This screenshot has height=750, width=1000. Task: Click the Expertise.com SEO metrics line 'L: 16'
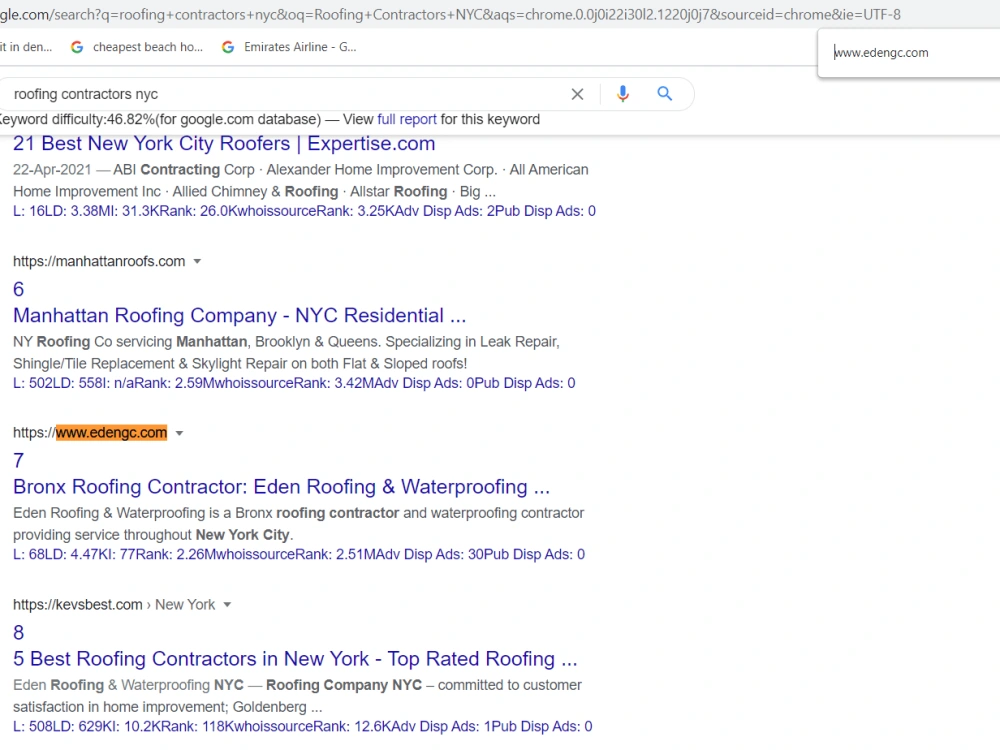tap(304, 211)
